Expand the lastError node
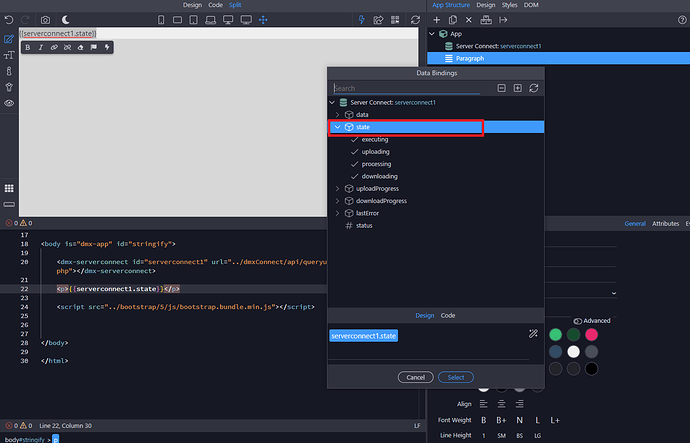Image resolution: width=690 pixels, height=443 pixels. (338, 213)
